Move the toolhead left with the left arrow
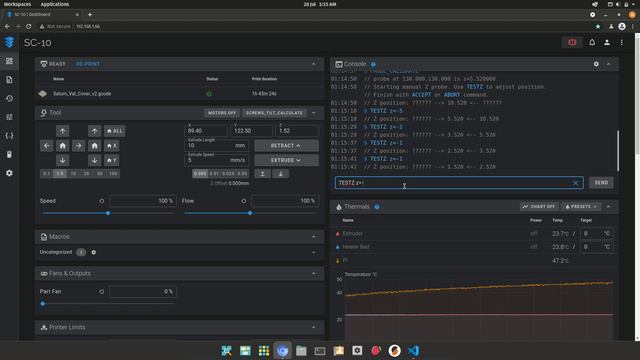Image resolution: width=640 pixels, height=360 pixels. coord(47,146)
